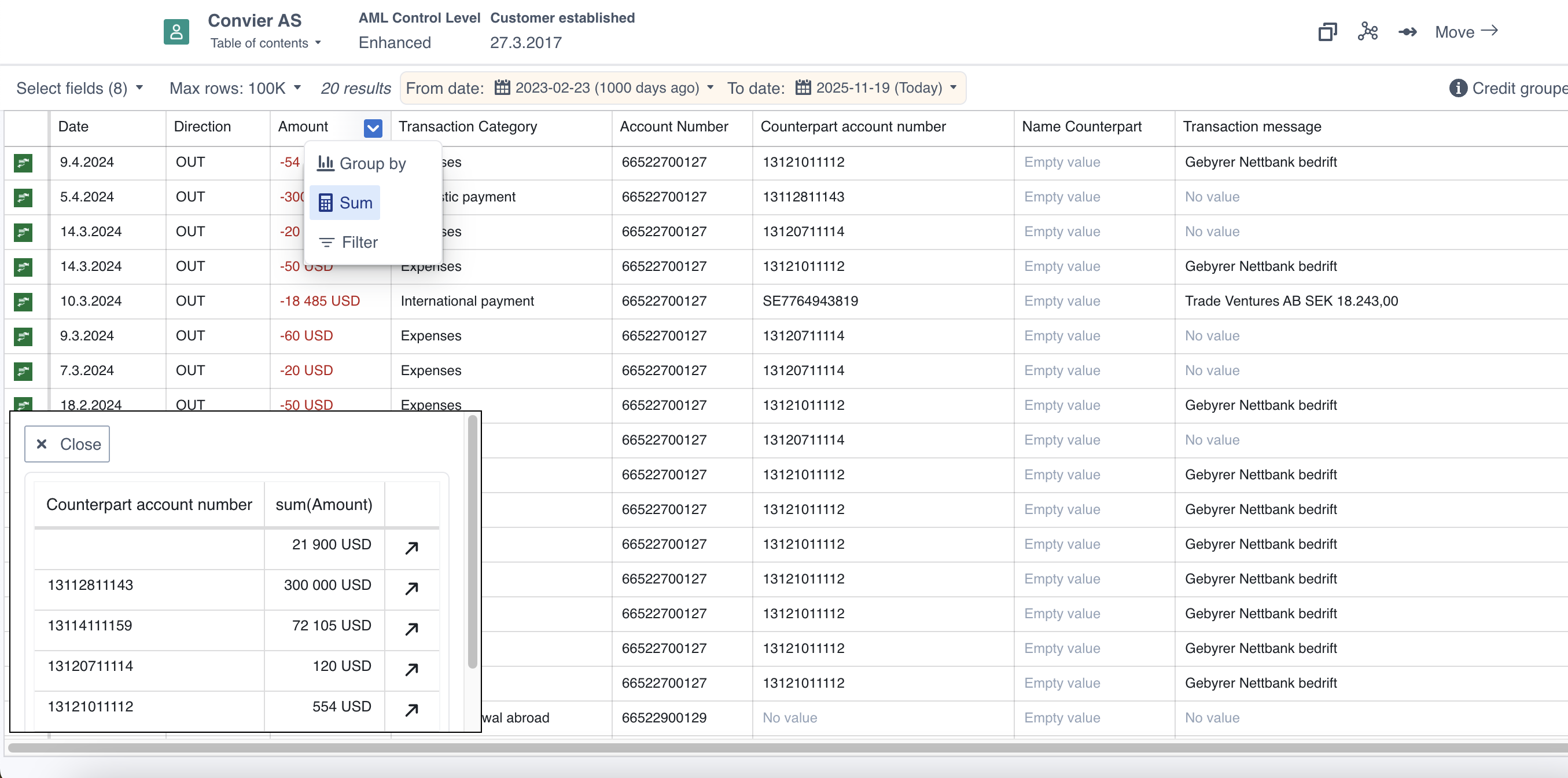Open transaction icon for 10.3.2024 row
The image size is (1568, 778).
coord(23,302)
